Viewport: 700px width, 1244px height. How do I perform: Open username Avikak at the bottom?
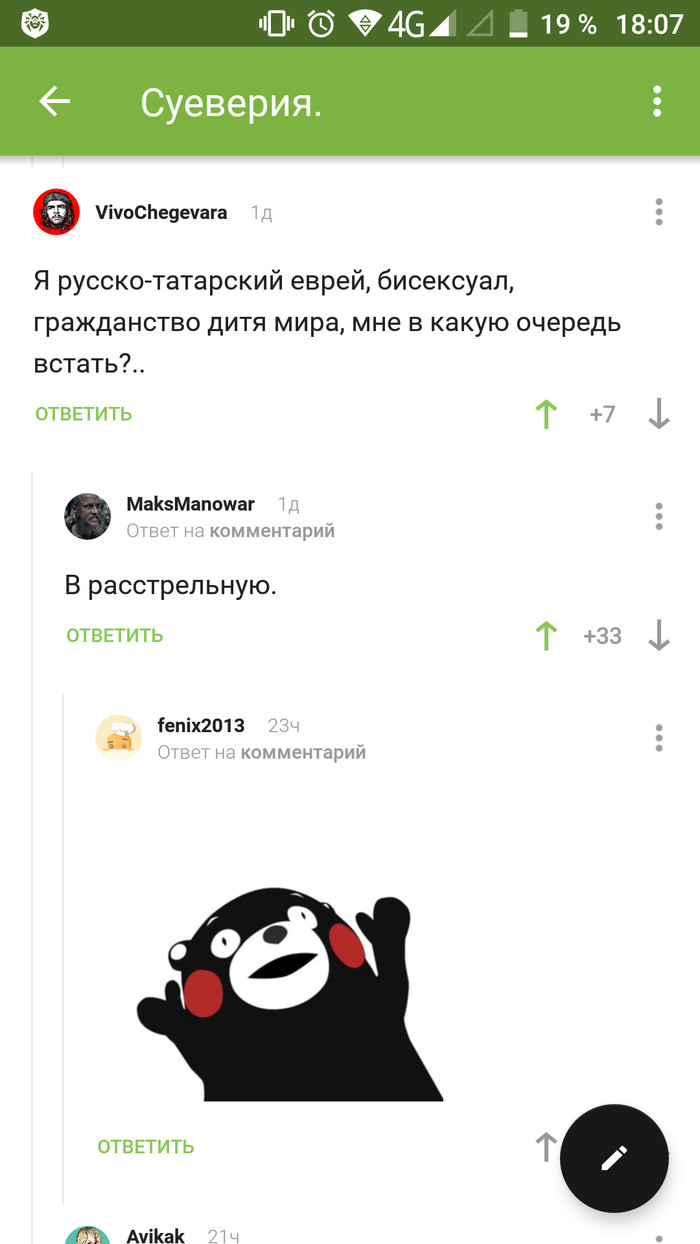click(x=155, y=1236)
